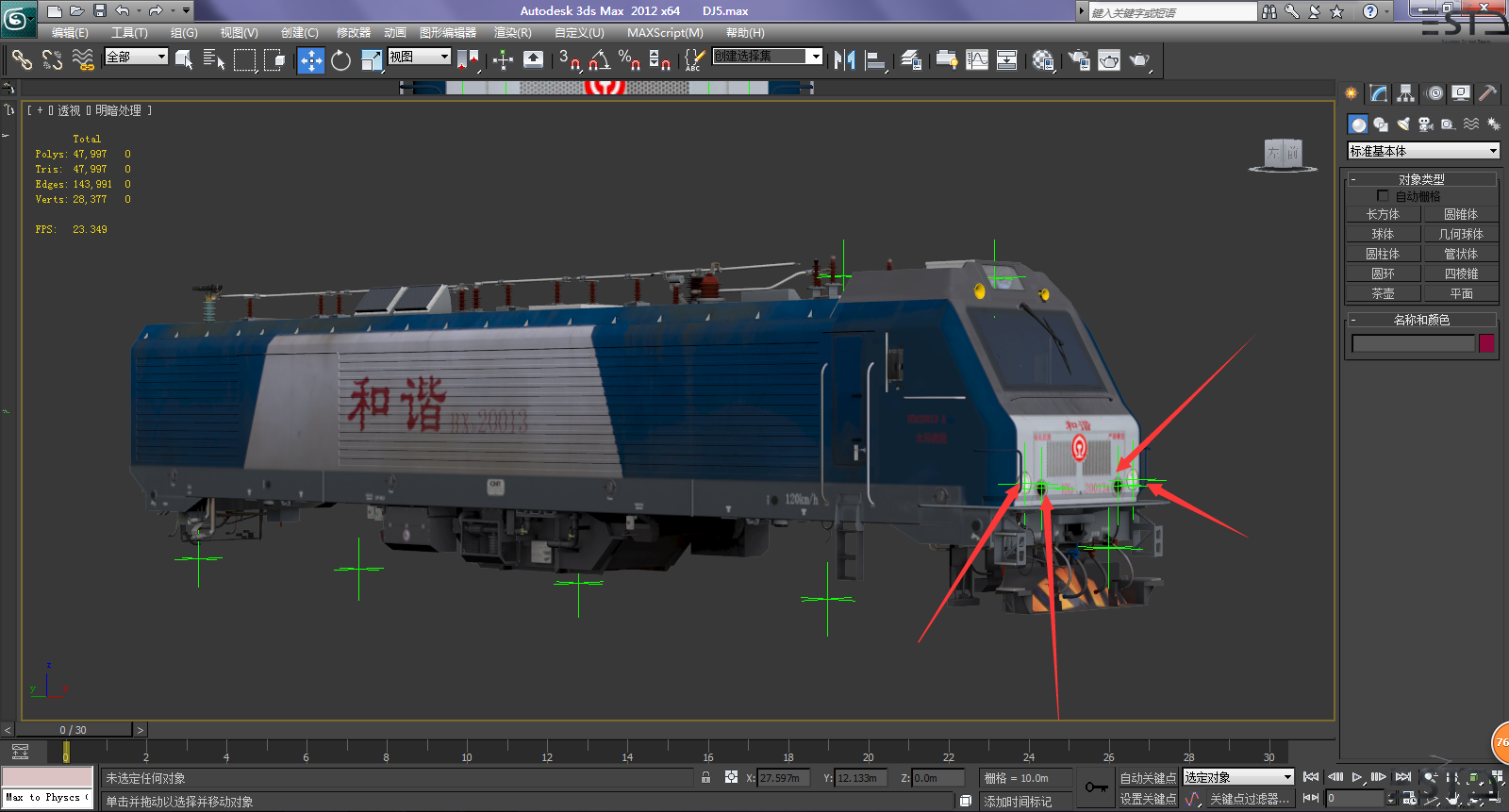Open the 编辑(E) menu
1509x812 pixels.
coord(70,33)
